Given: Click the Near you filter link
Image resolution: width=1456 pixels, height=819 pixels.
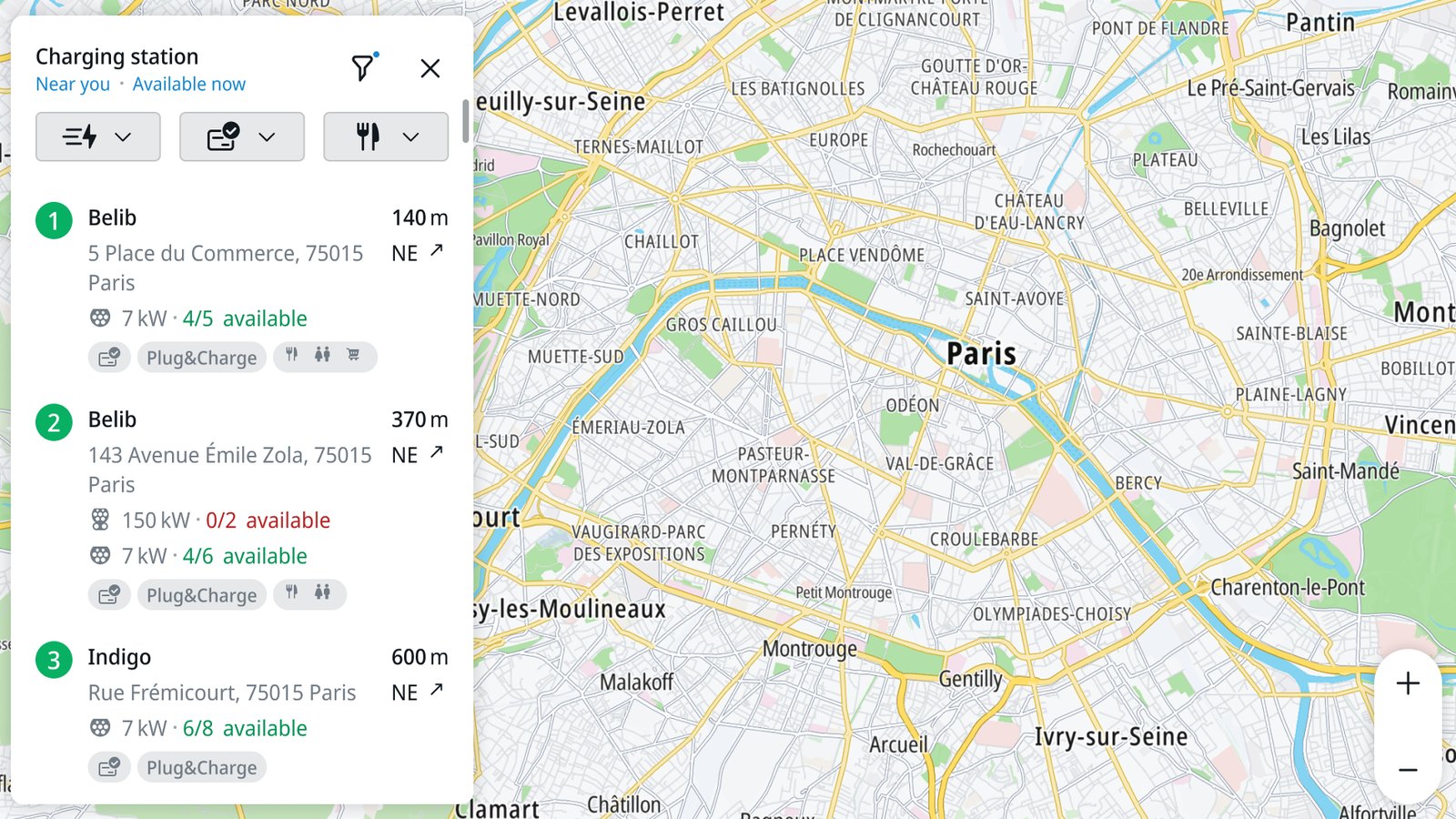Looking at the screenshot, I should 73,84.
